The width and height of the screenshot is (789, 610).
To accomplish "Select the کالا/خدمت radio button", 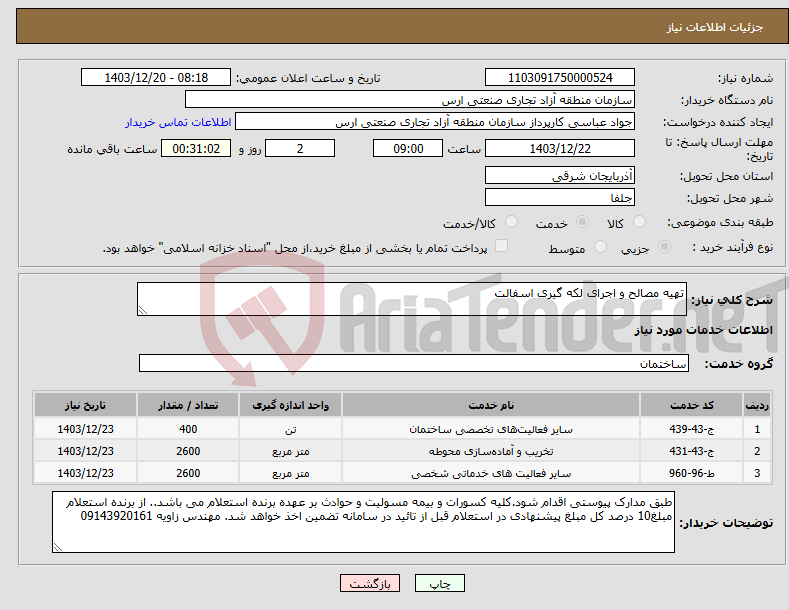I will [x=511, y=221].
